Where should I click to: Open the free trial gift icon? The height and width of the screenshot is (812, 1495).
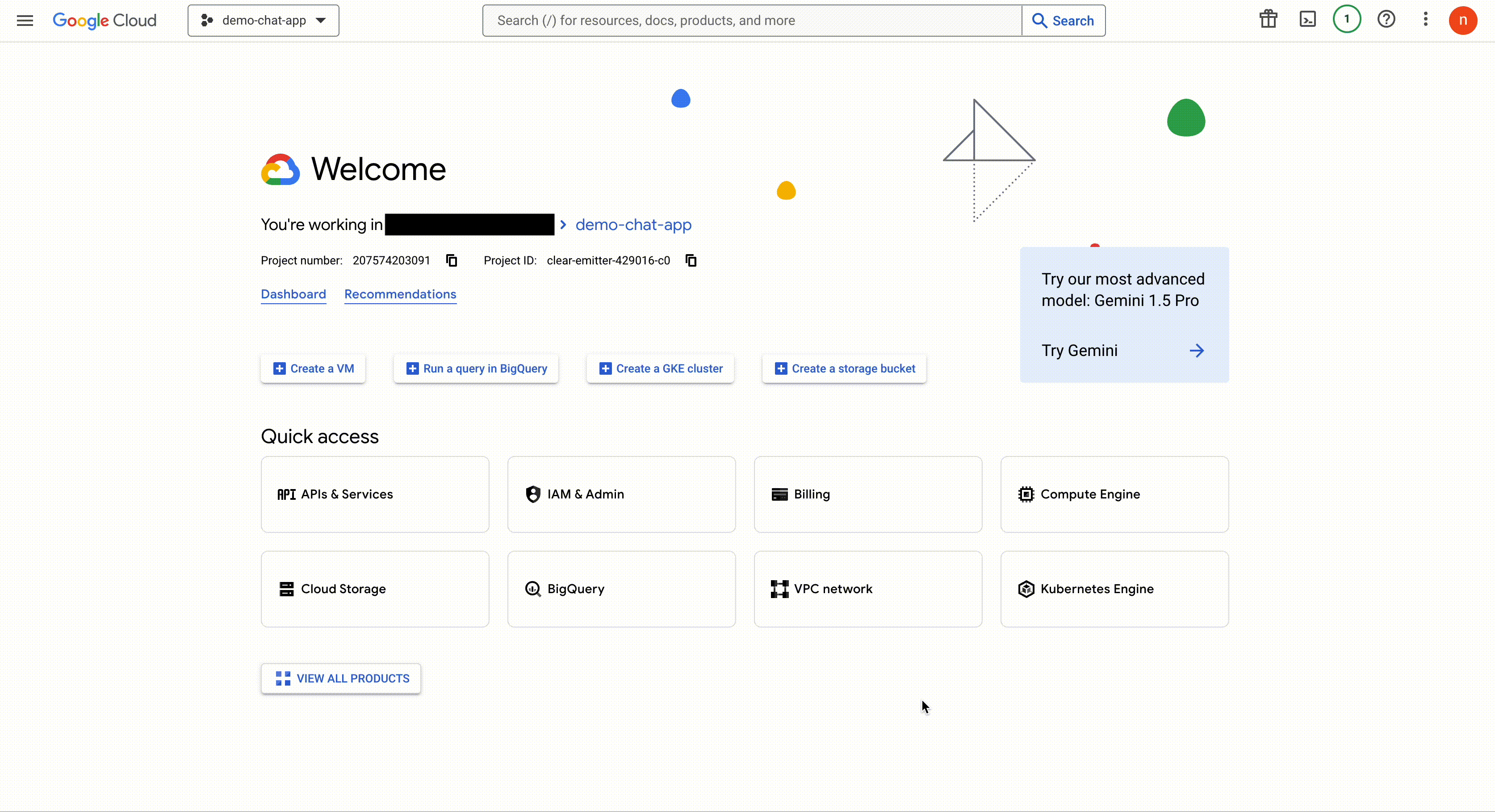click(1268, 20)
